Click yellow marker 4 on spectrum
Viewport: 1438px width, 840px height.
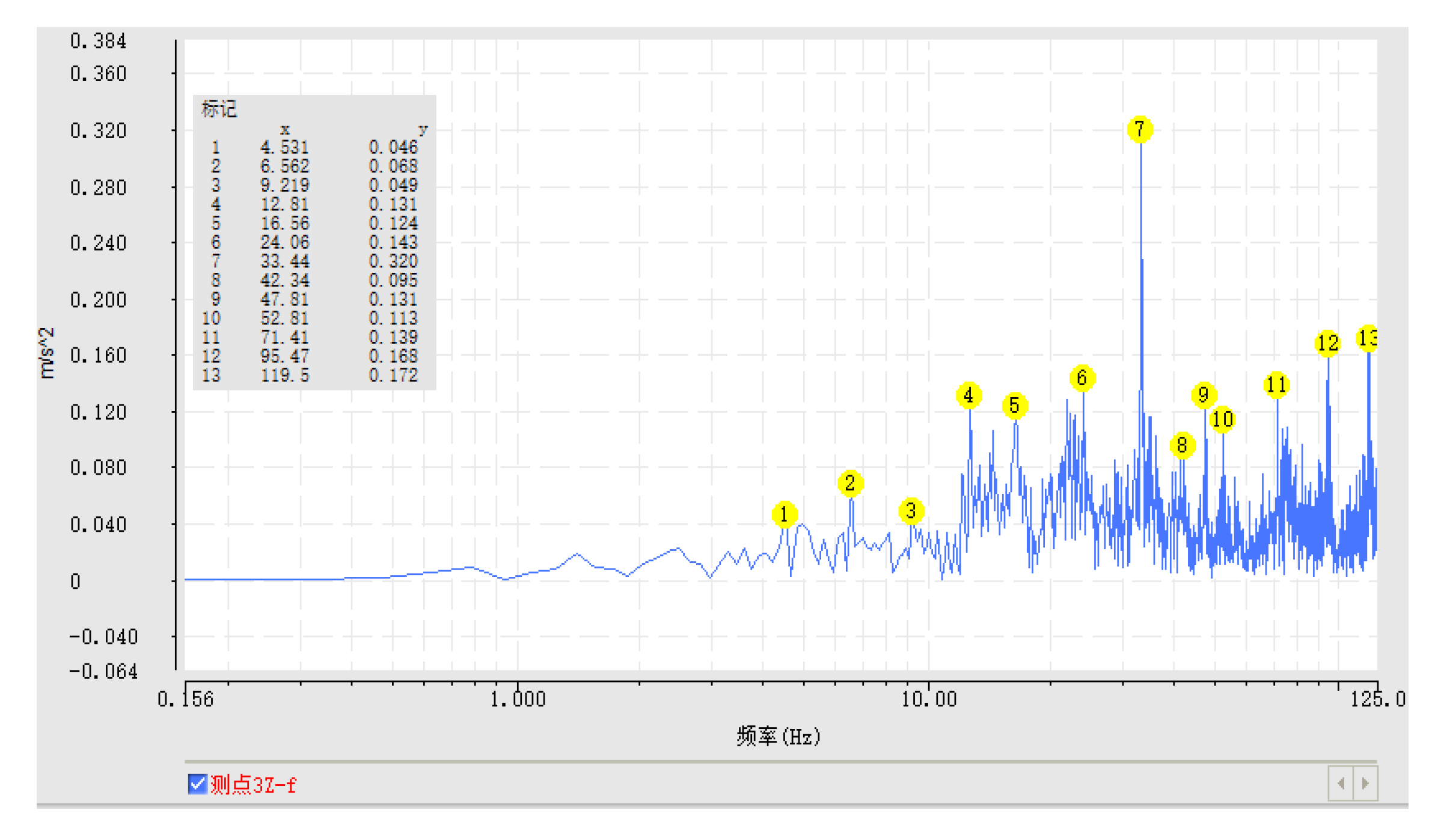pyautogui.click(x=968, y=395)
